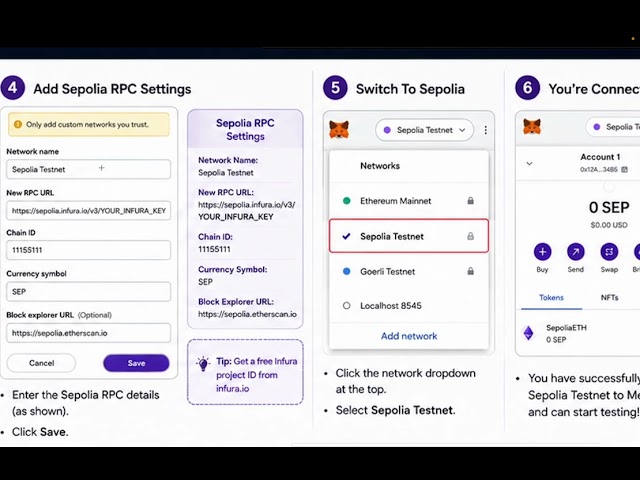Click the lock icon beside Ethereum Mainnet
Image resolution: width=640 pixels, height=480 pixels.
470,201
